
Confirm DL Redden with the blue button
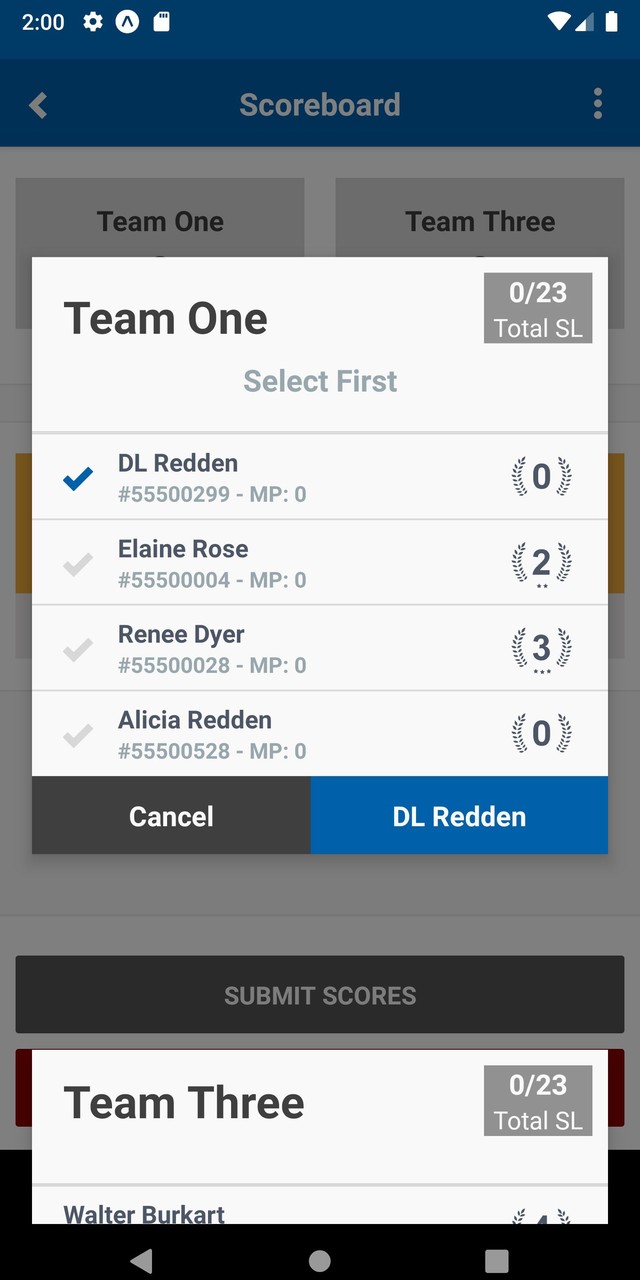tap(459, 816)
